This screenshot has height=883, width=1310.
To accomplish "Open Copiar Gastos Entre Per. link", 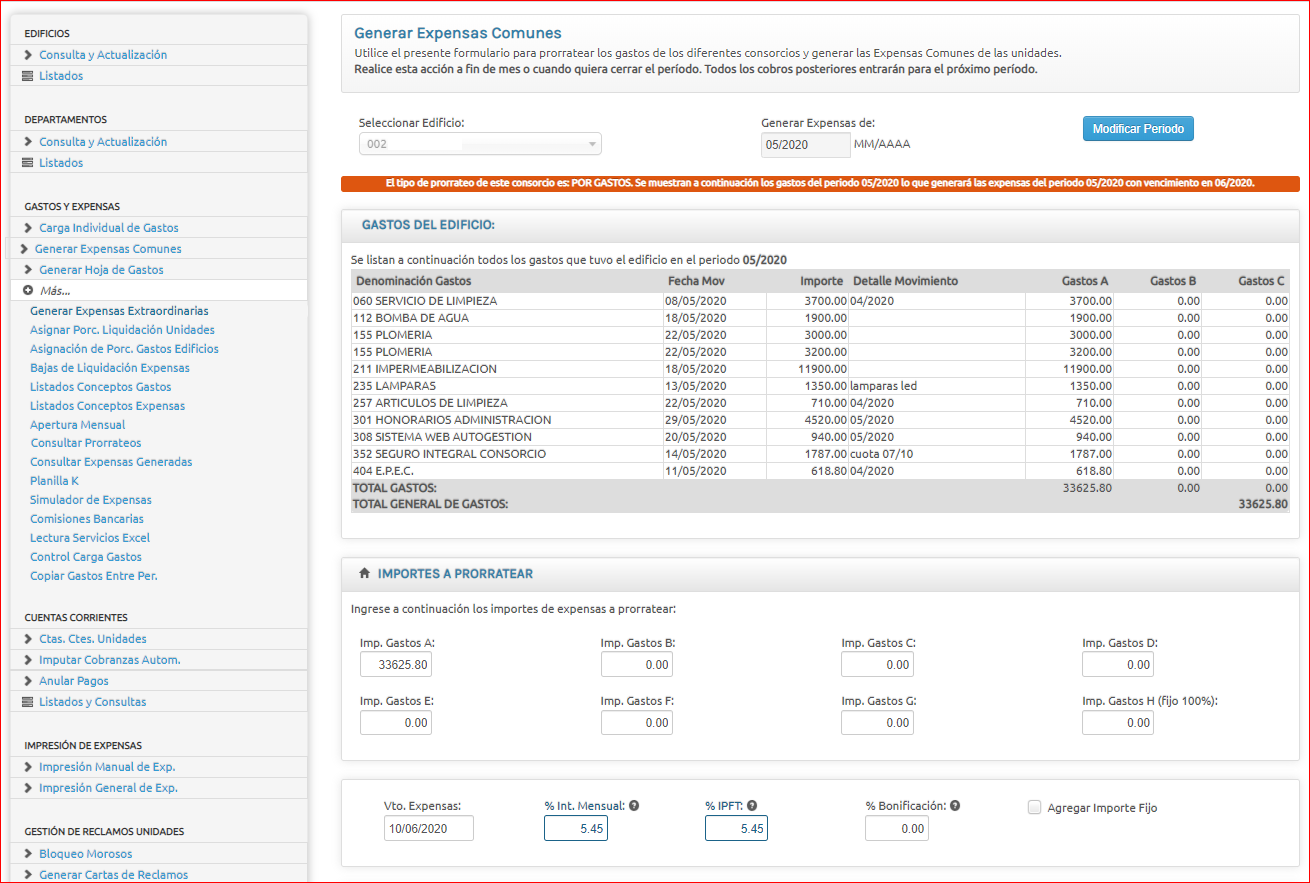I will 94,576.
